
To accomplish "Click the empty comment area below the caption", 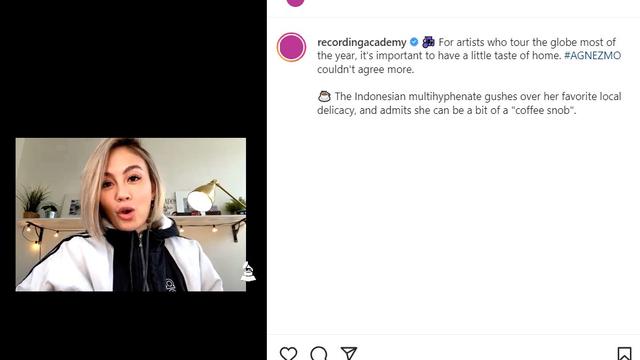I will (x=453, y=224).
